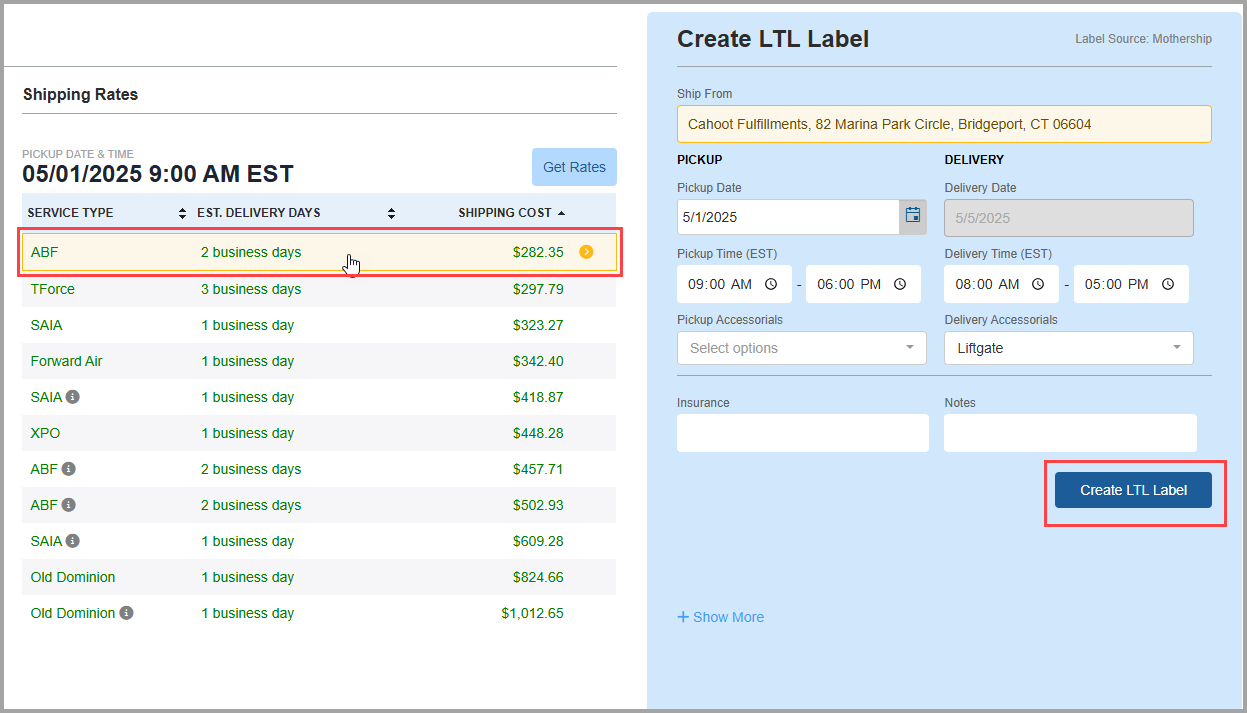The width and height of the screenshot is (1247, 713).
Task: Click the Notes input field
Action: point(1070,433)
